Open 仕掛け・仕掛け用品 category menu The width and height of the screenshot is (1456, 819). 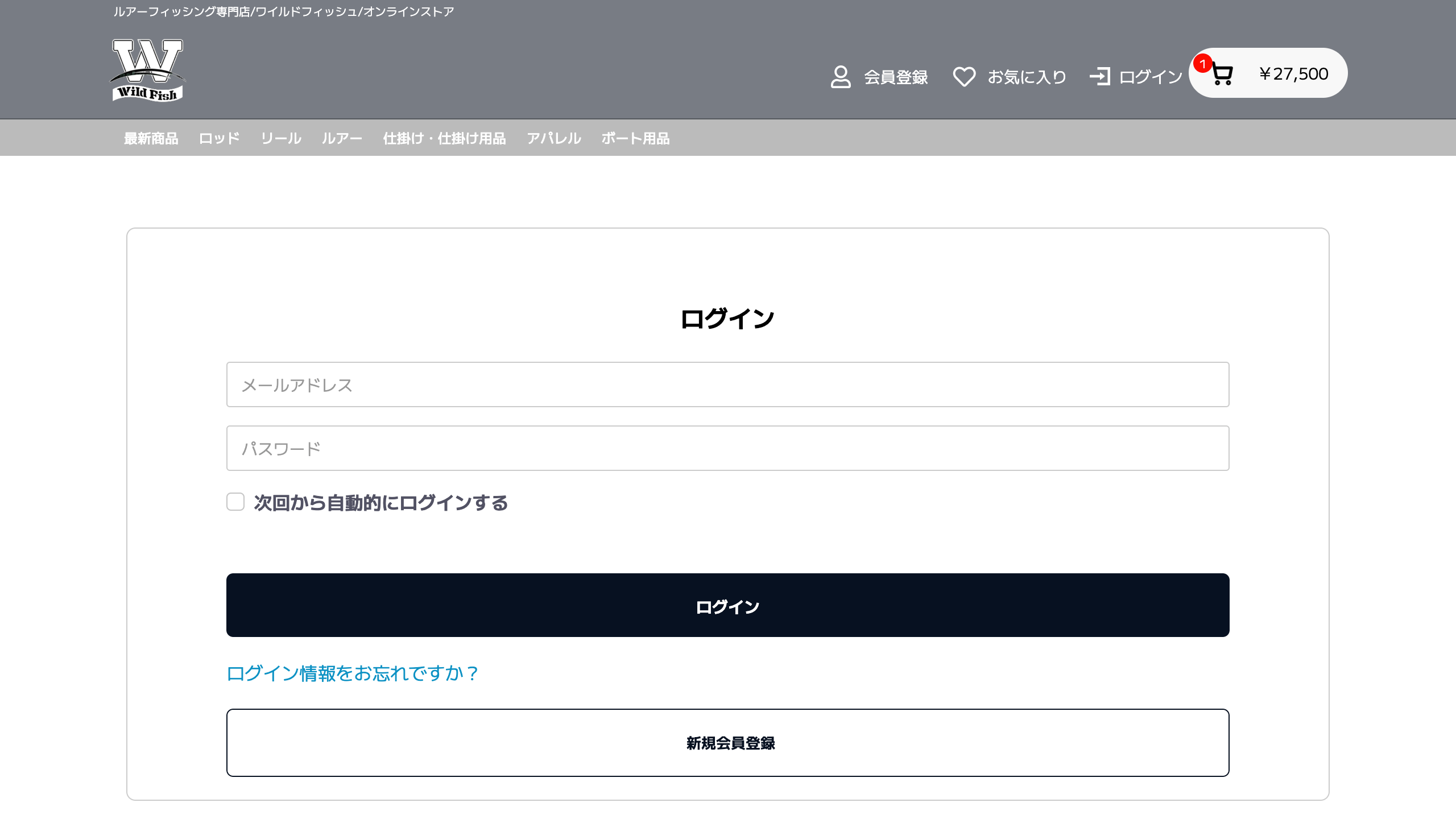(x=445, y=138)
